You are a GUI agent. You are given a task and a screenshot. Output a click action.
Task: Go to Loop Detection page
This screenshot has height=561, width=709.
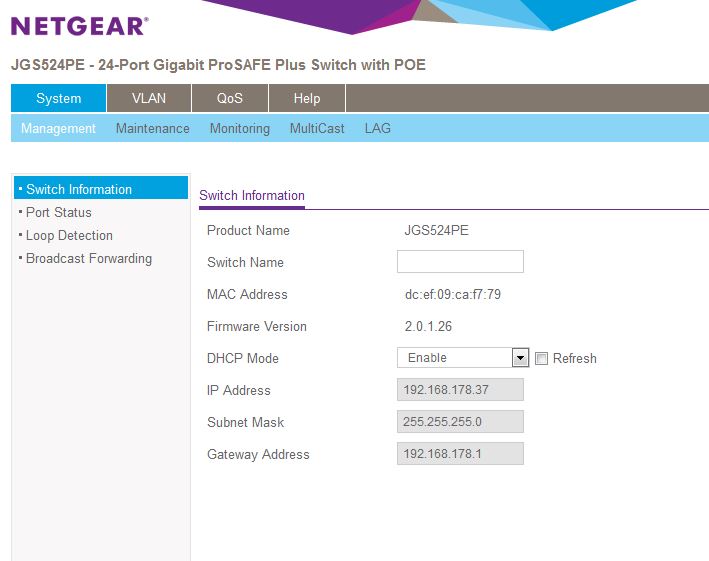[69, 235]
